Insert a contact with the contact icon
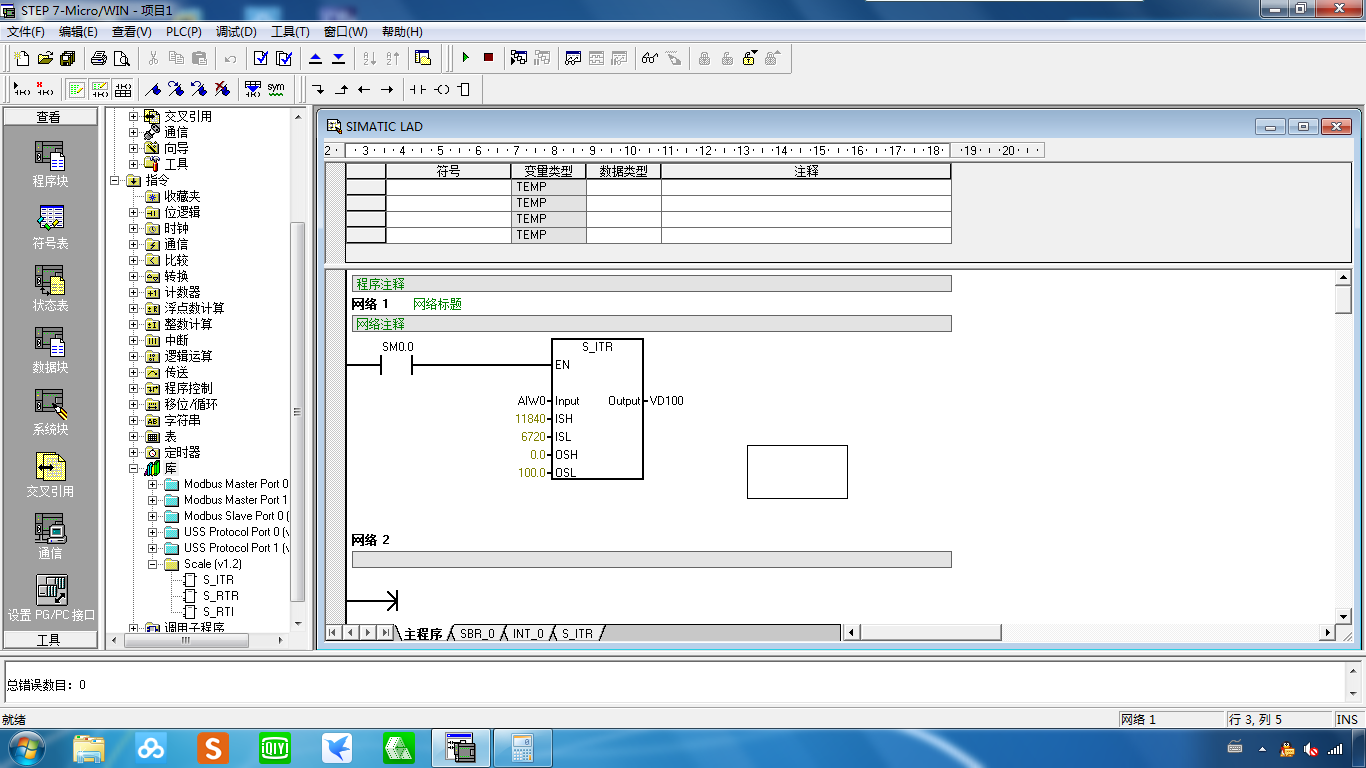Screen dimensions: 1366x768 point(418,89)
